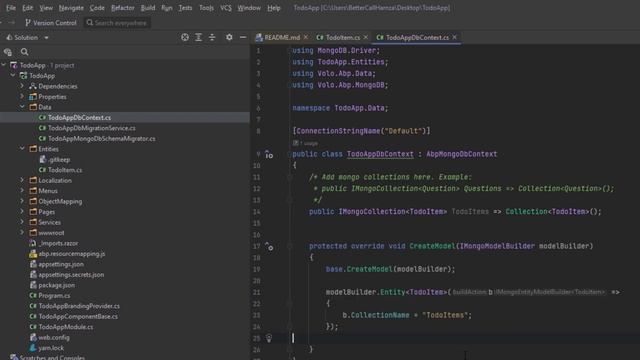Expand the Services folder
Image resolution: width=640 pixels, height=360 pixels.
22,222
